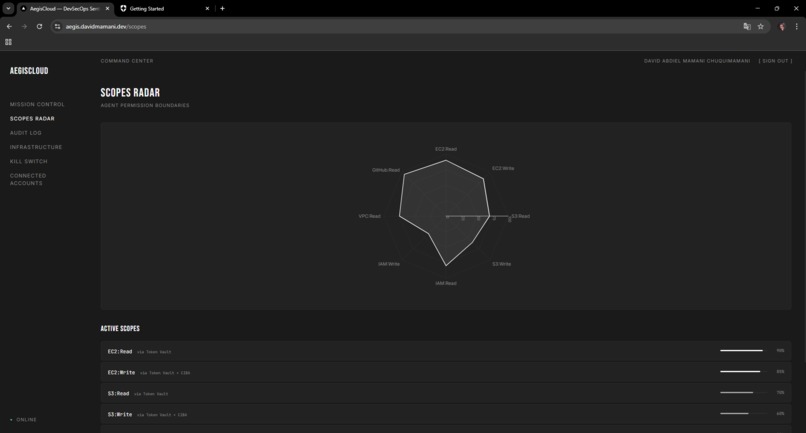Screen dimensions: 806x433
Task: Click the S3 Read radar axis label
Action: pyautogui.click(x=520, y=216)
